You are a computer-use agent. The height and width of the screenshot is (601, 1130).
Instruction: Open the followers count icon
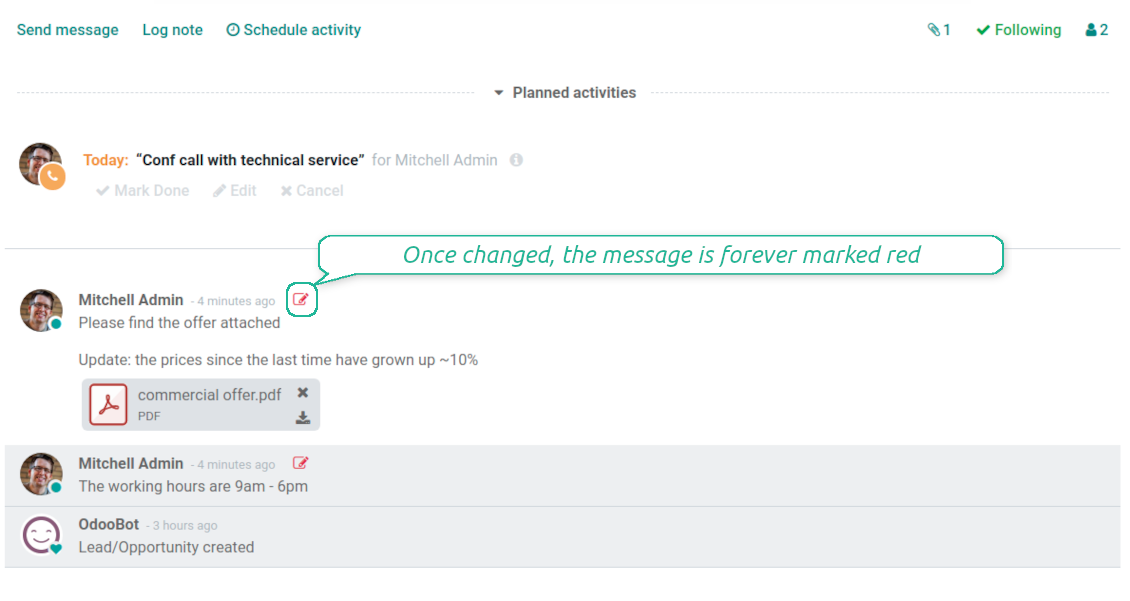(1097, 30)
